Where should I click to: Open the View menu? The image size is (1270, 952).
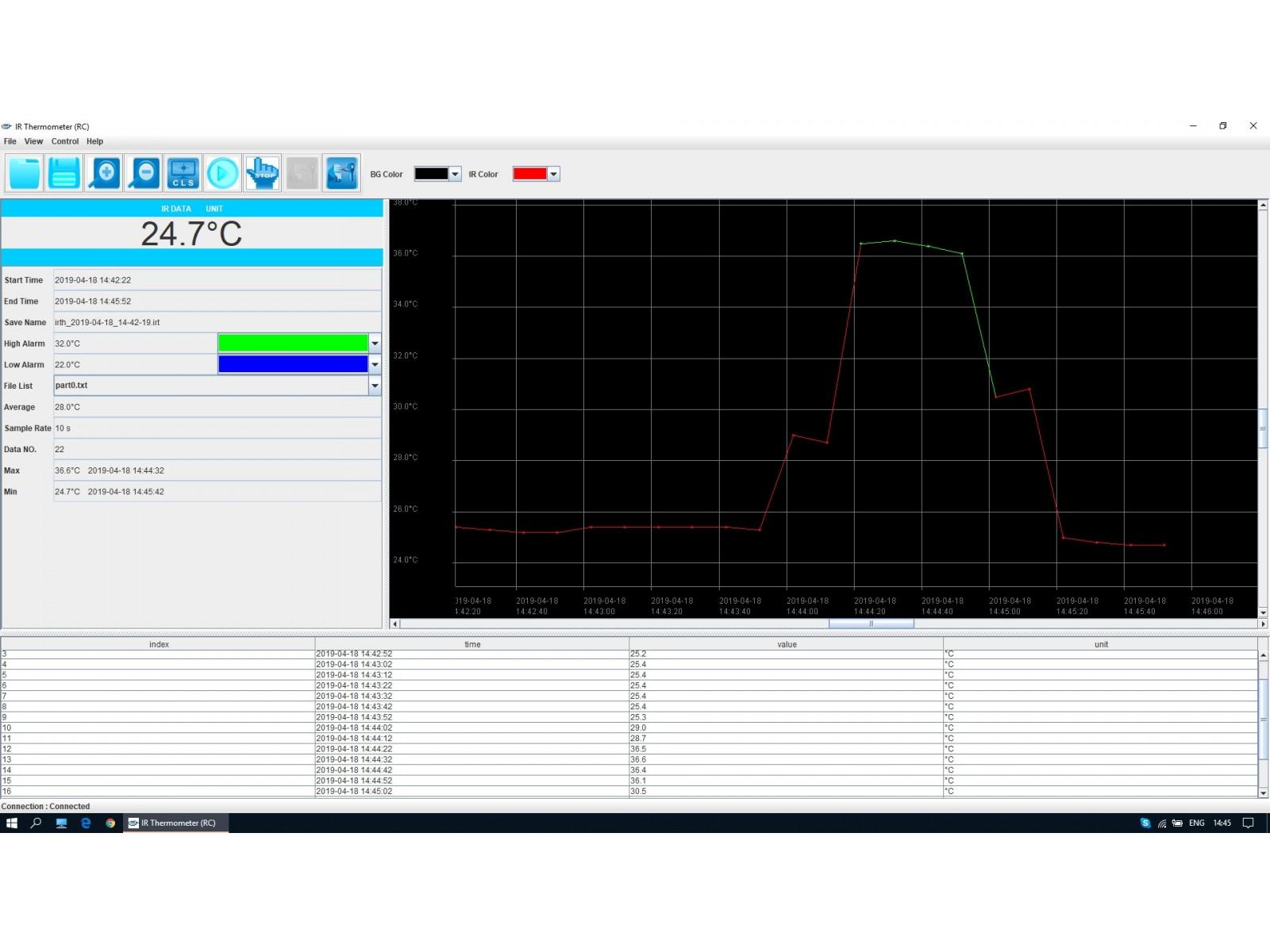tap(33, 141)
